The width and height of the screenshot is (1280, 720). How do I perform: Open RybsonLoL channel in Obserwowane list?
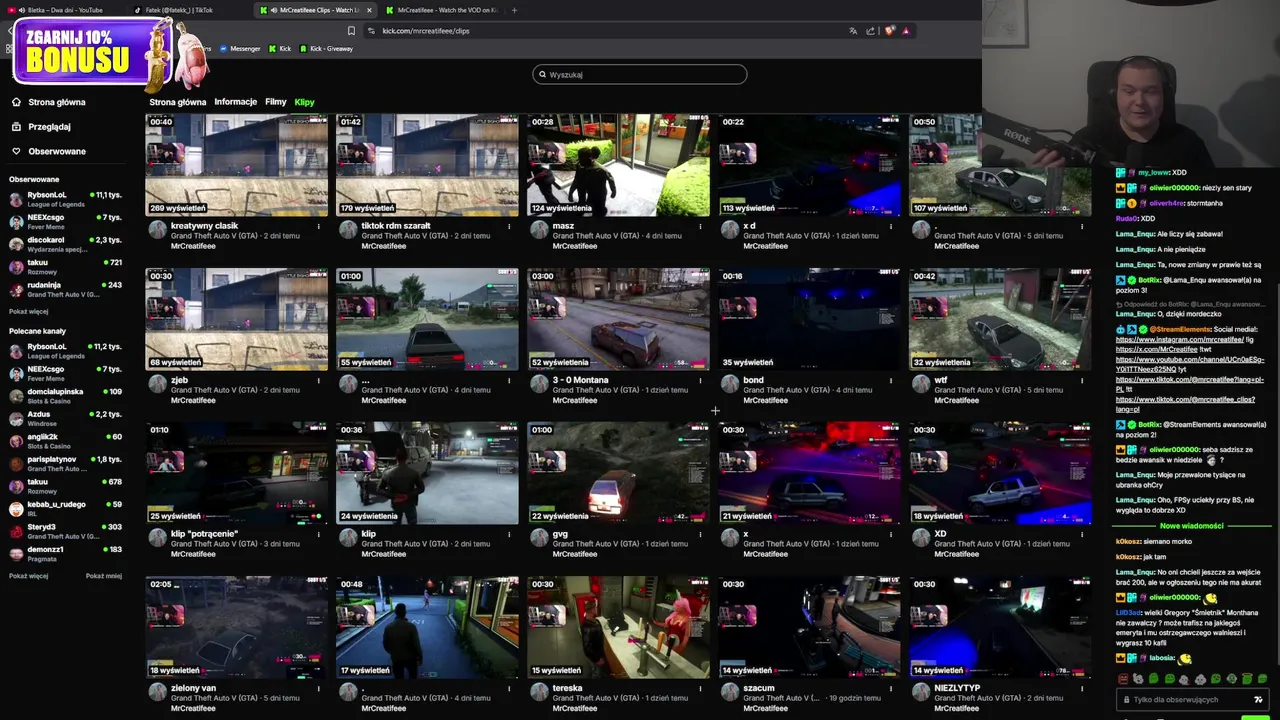[x=65, y=199]
